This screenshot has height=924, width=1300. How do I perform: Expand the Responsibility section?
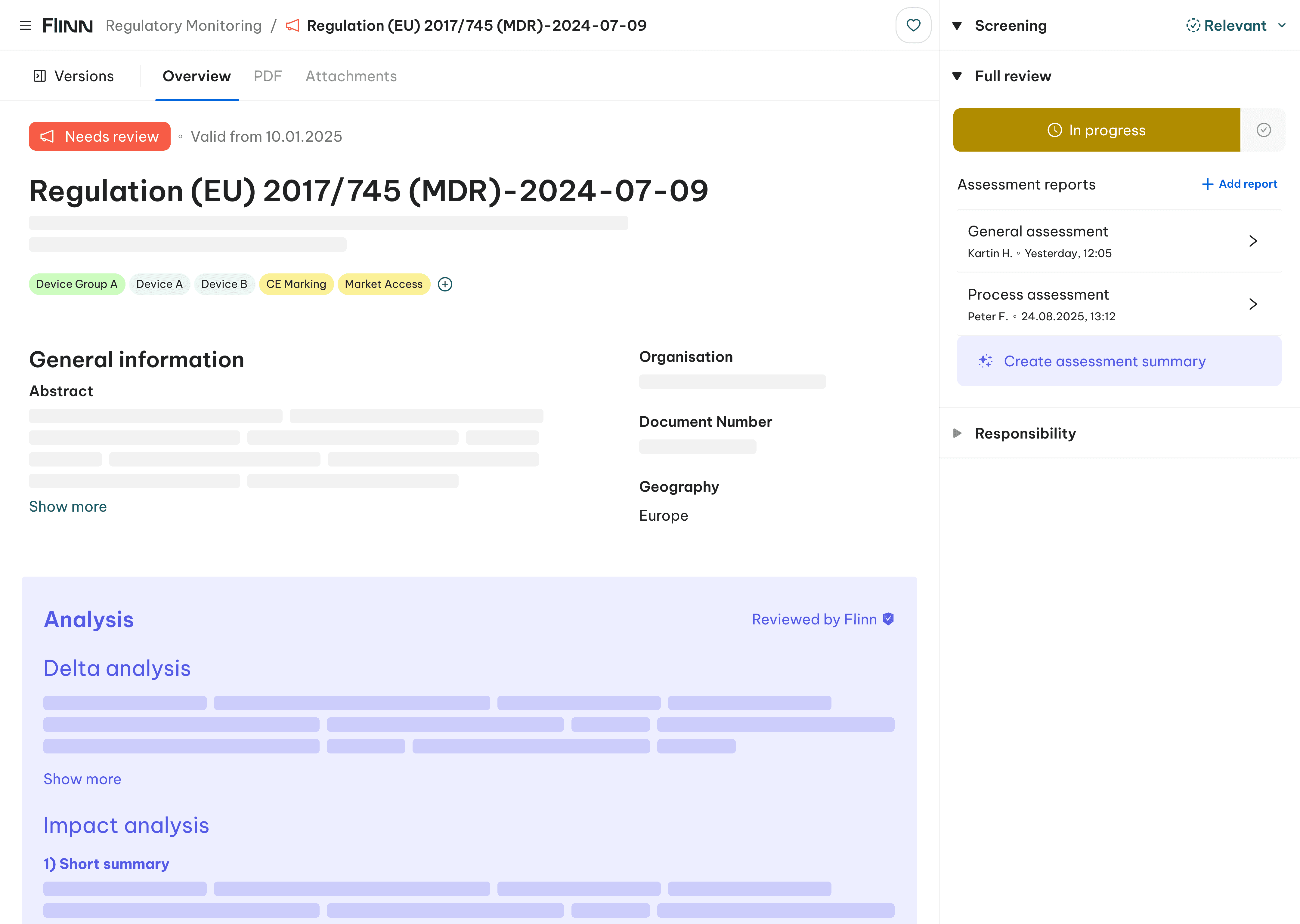point(957,433)
